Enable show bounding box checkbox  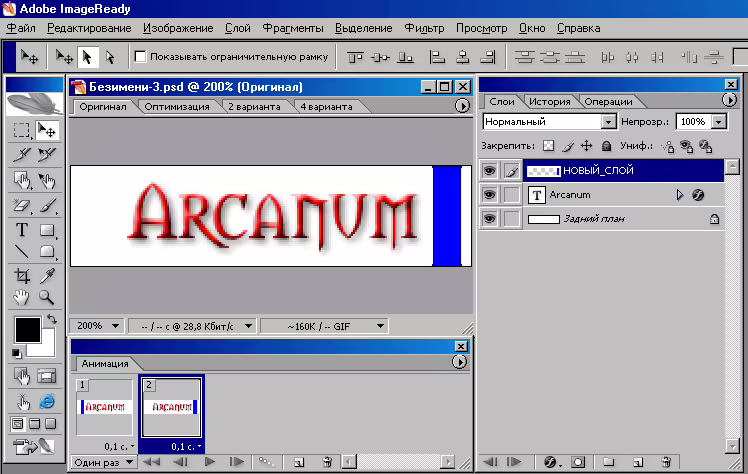(140, 57)
